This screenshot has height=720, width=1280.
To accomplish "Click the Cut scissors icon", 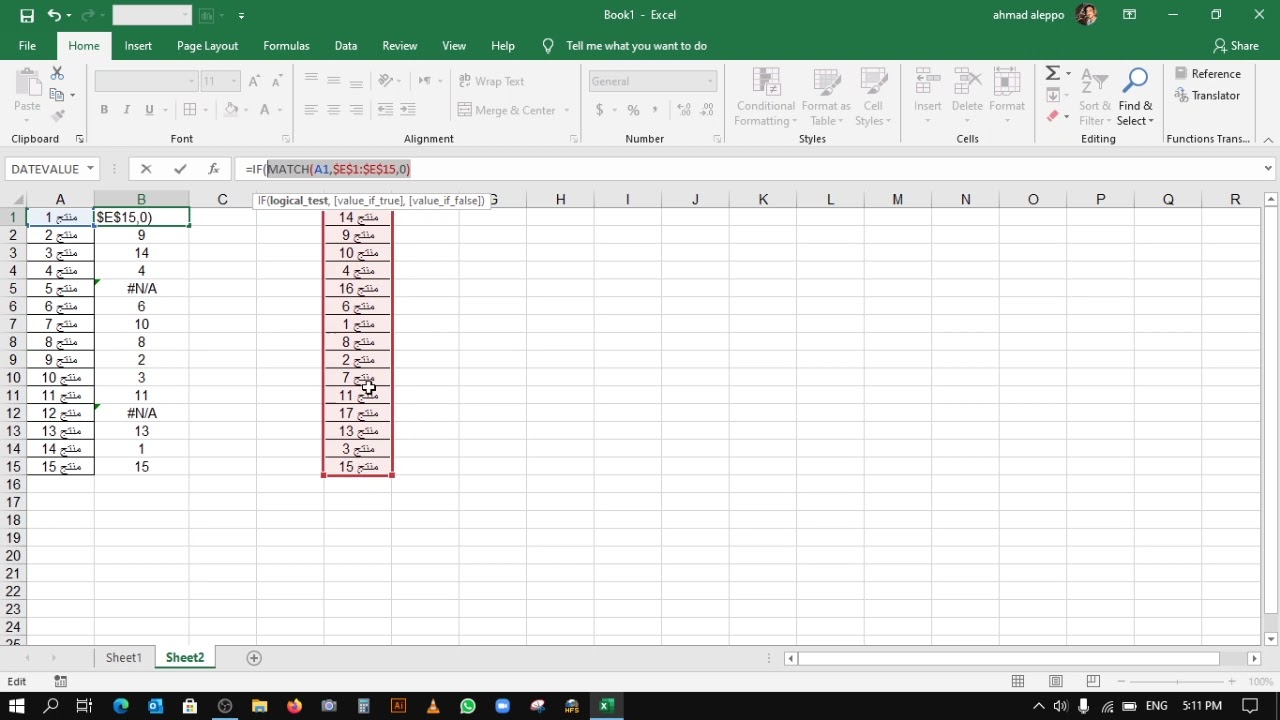I will [x=57, y=74].
